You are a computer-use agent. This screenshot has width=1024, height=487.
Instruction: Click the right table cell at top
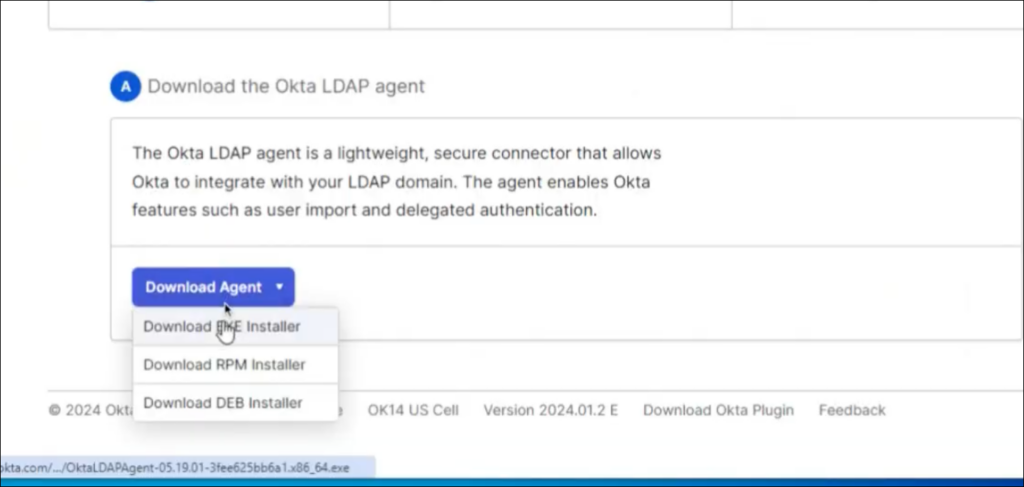click(868, 12)
